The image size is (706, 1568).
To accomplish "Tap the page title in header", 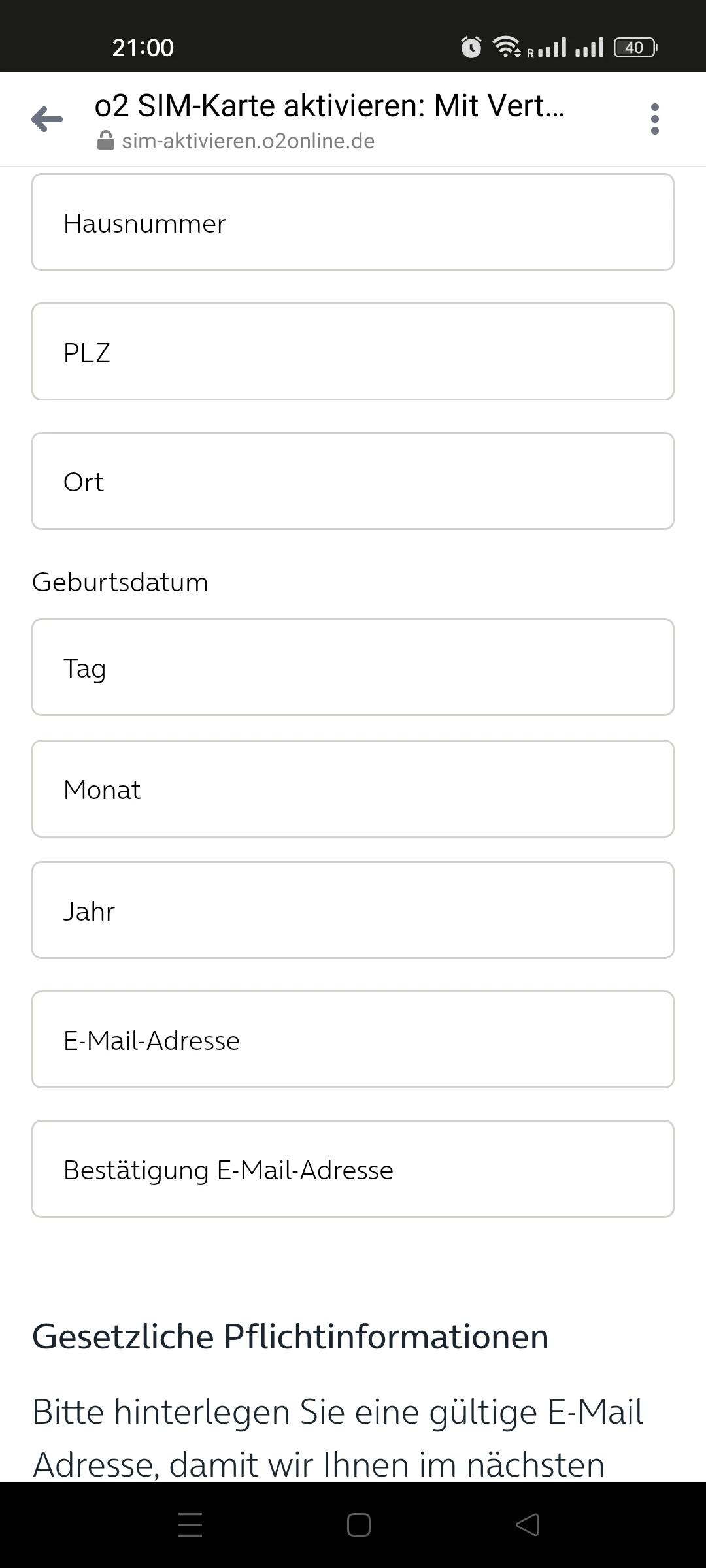I will click(x=329, y=106).
